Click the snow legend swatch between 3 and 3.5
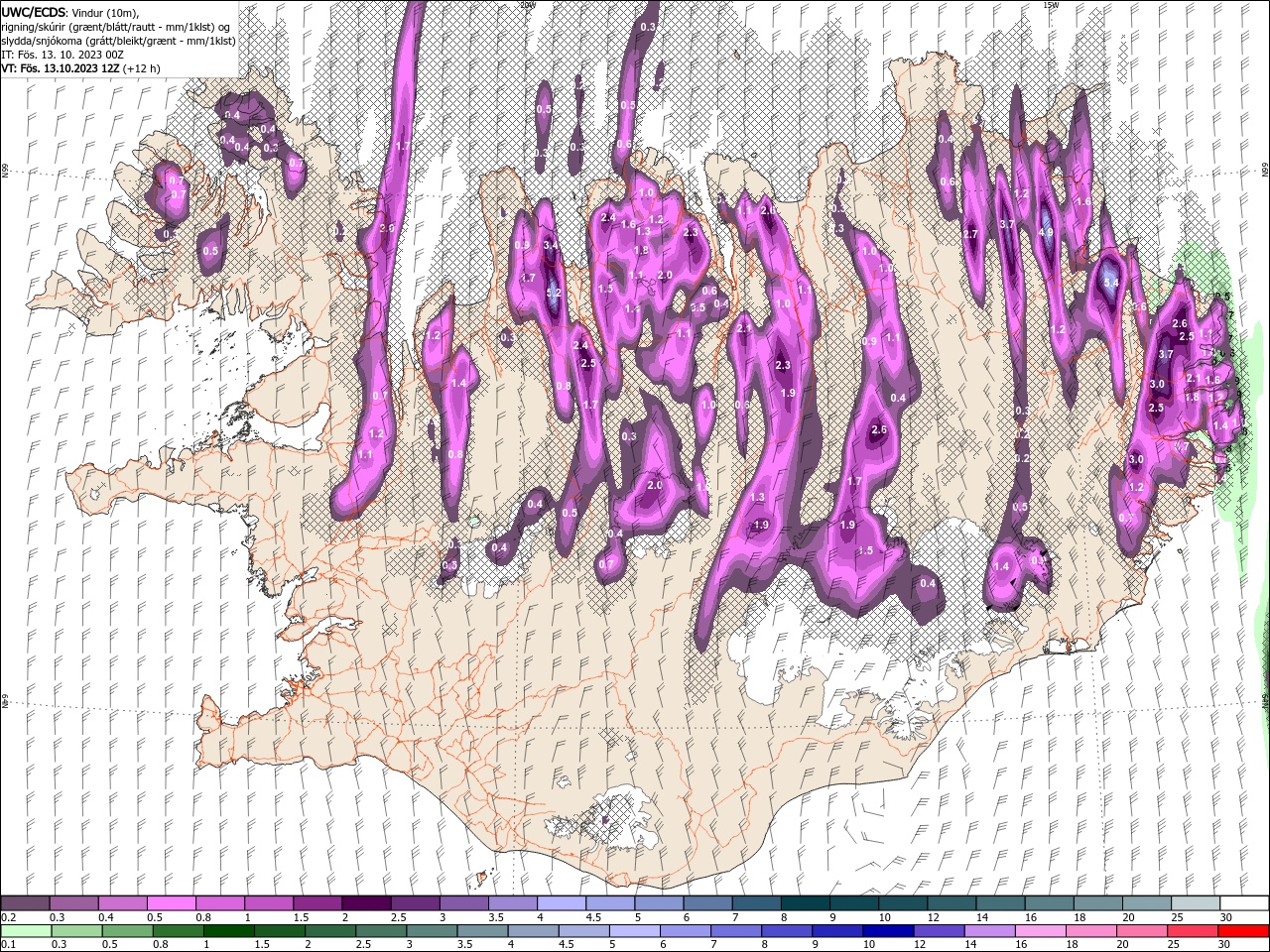 point(463,903)
